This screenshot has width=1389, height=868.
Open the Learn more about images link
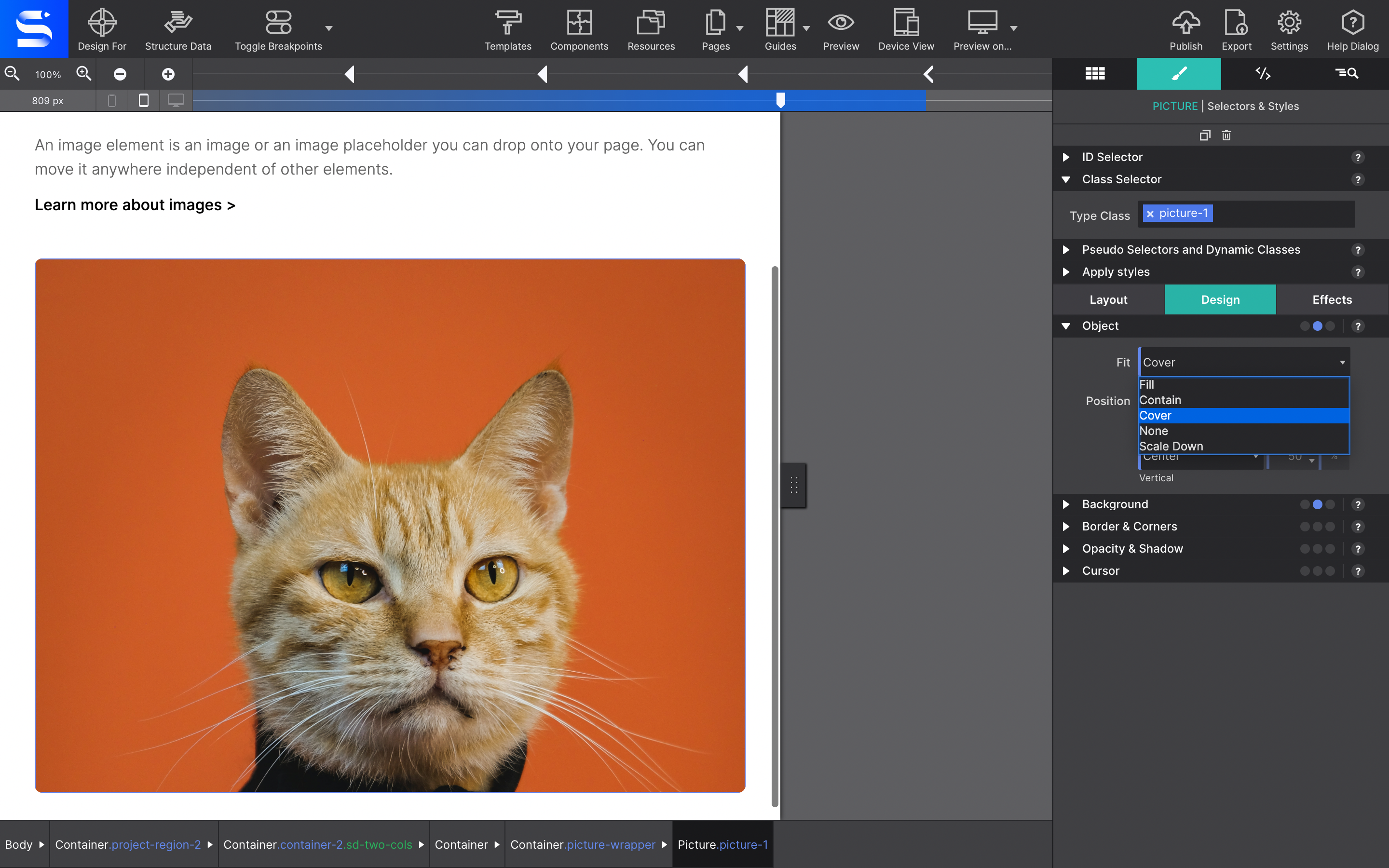tap(135, 205)
